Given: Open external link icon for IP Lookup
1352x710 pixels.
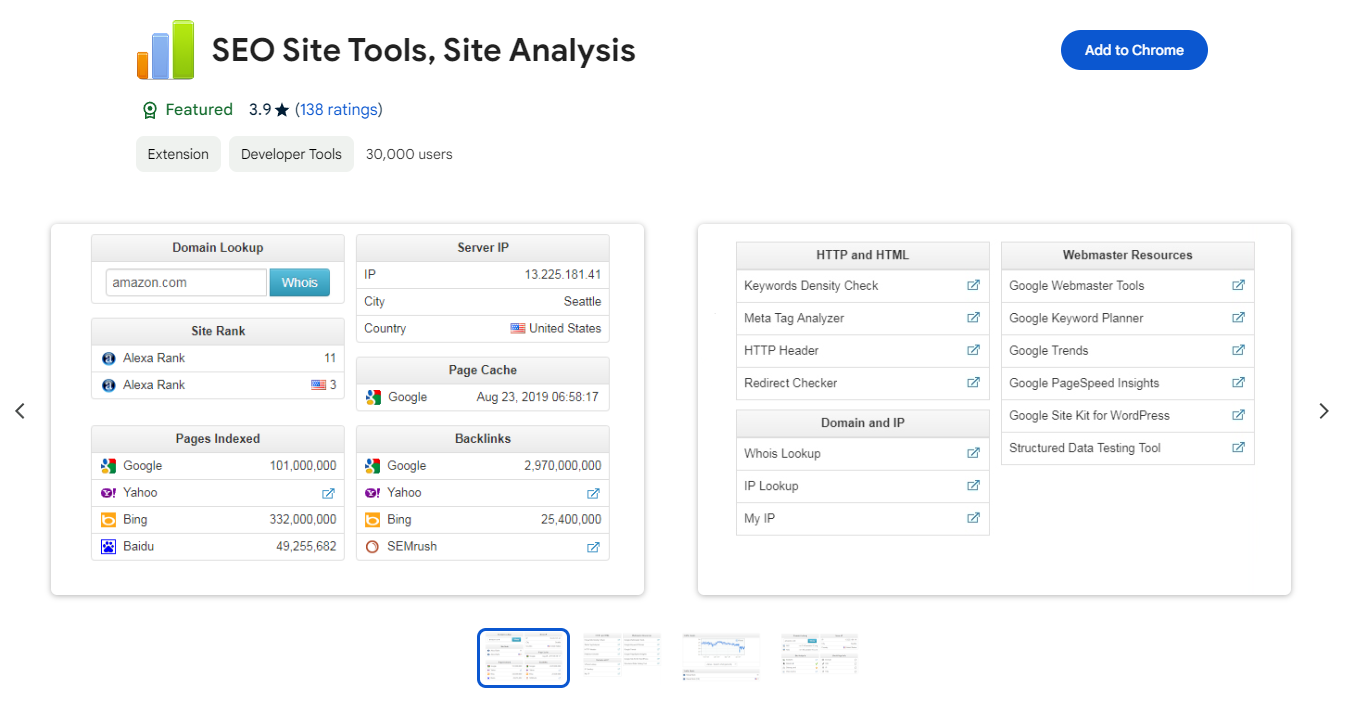Looking at the screenshot, I should (973, 486).
